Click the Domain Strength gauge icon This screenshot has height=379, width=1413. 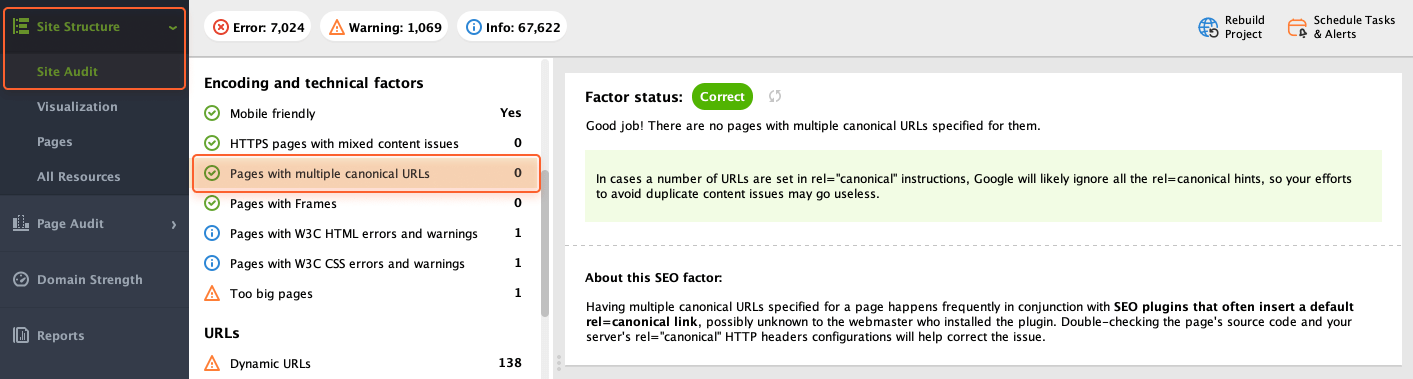coord(20,279)
